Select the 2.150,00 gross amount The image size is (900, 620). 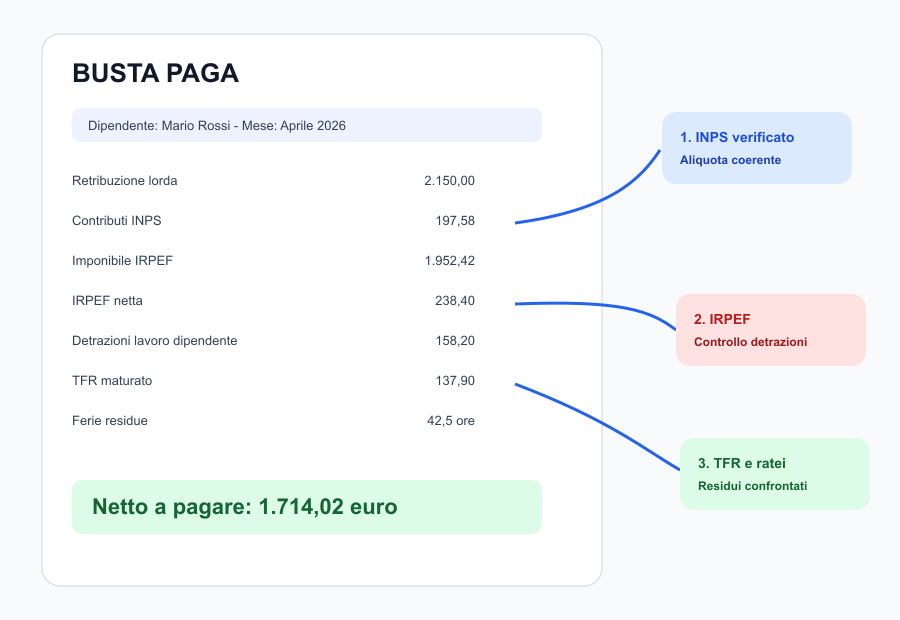click(x=449, y=181)
